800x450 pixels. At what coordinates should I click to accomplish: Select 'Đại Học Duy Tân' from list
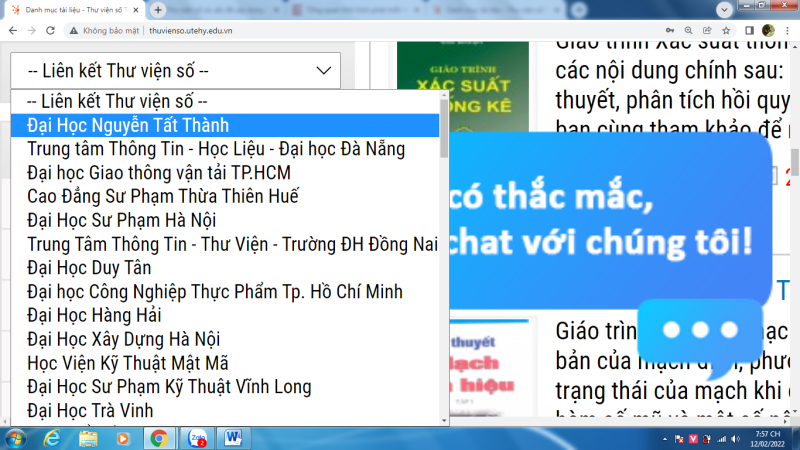coord(225,268)
